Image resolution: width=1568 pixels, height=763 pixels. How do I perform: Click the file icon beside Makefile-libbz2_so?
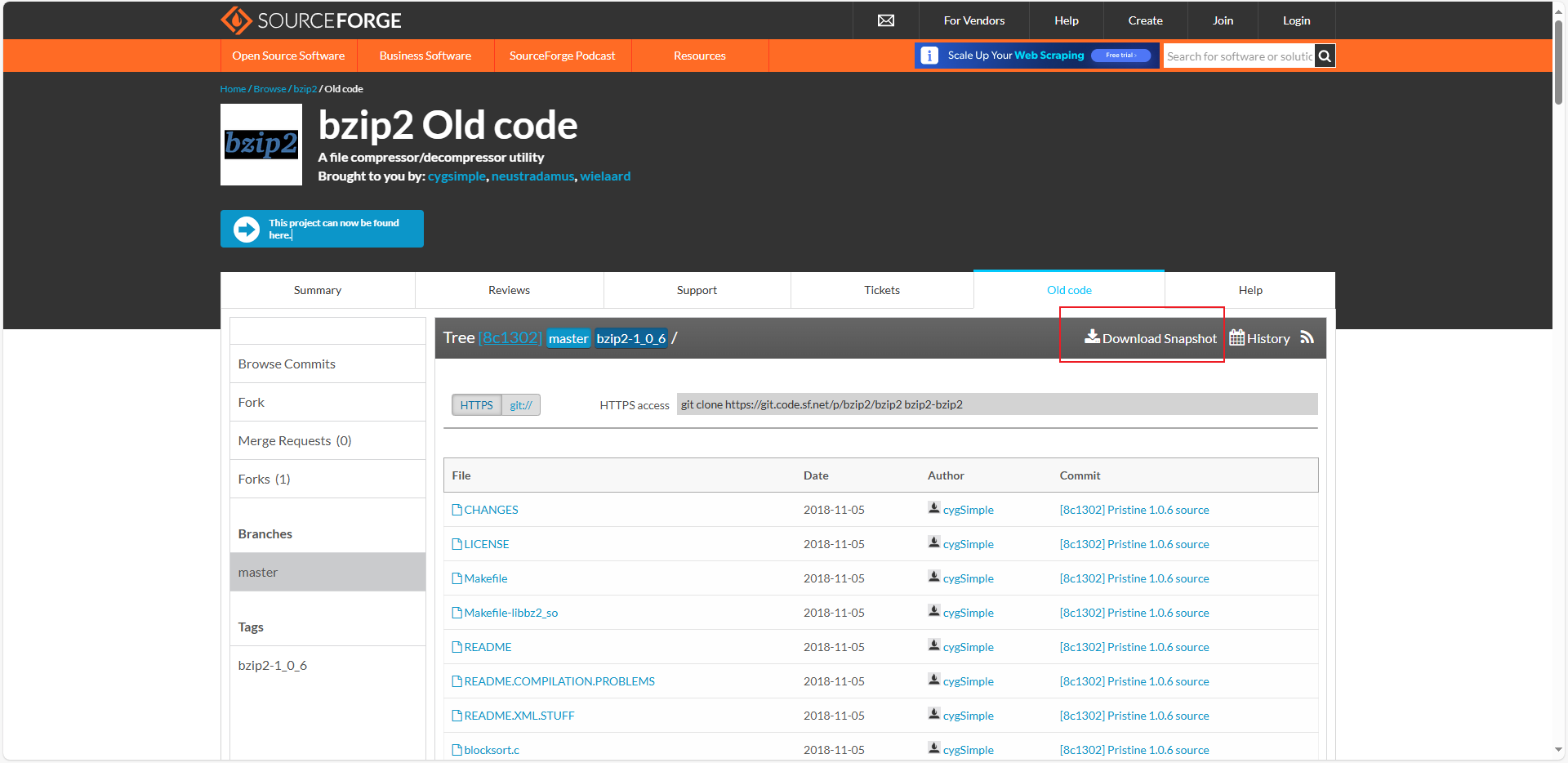click(457, 612)
